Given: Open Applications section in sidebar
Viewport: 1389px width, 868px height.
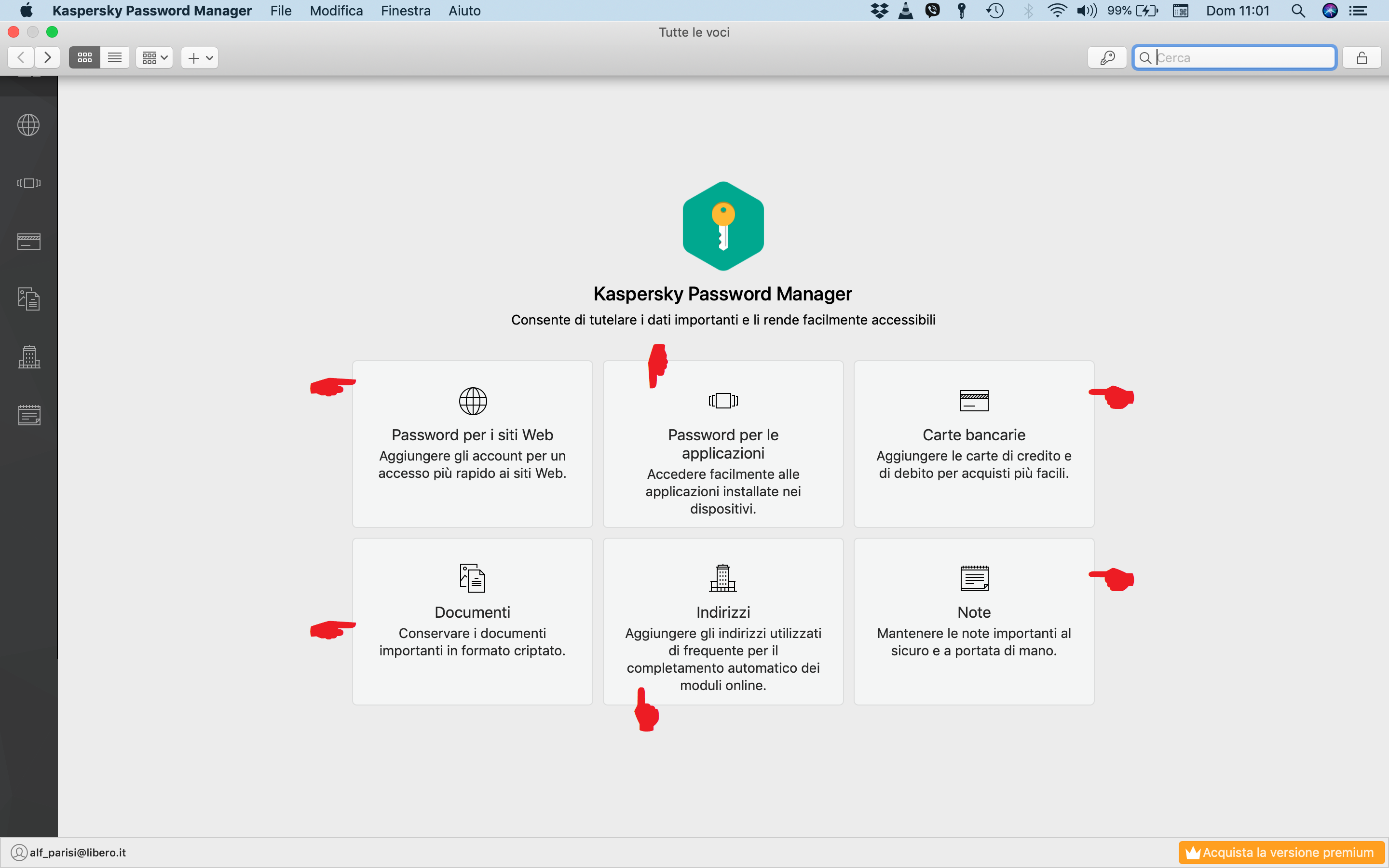Looking at the screenshot, I should 28,183.
